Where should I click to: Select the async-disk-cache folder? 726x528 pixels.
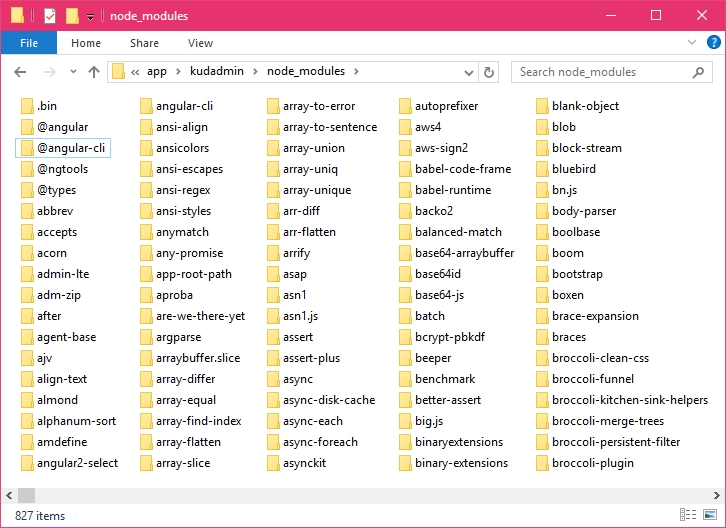pos(322,400)
